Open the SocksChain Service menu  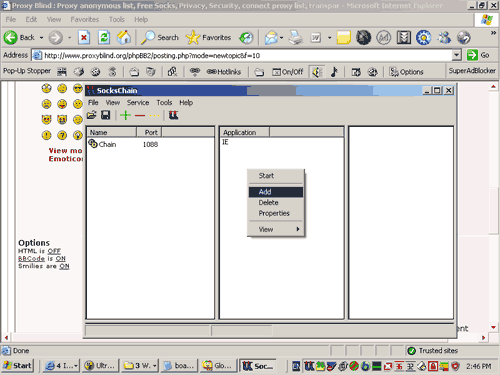click(138, 102)
